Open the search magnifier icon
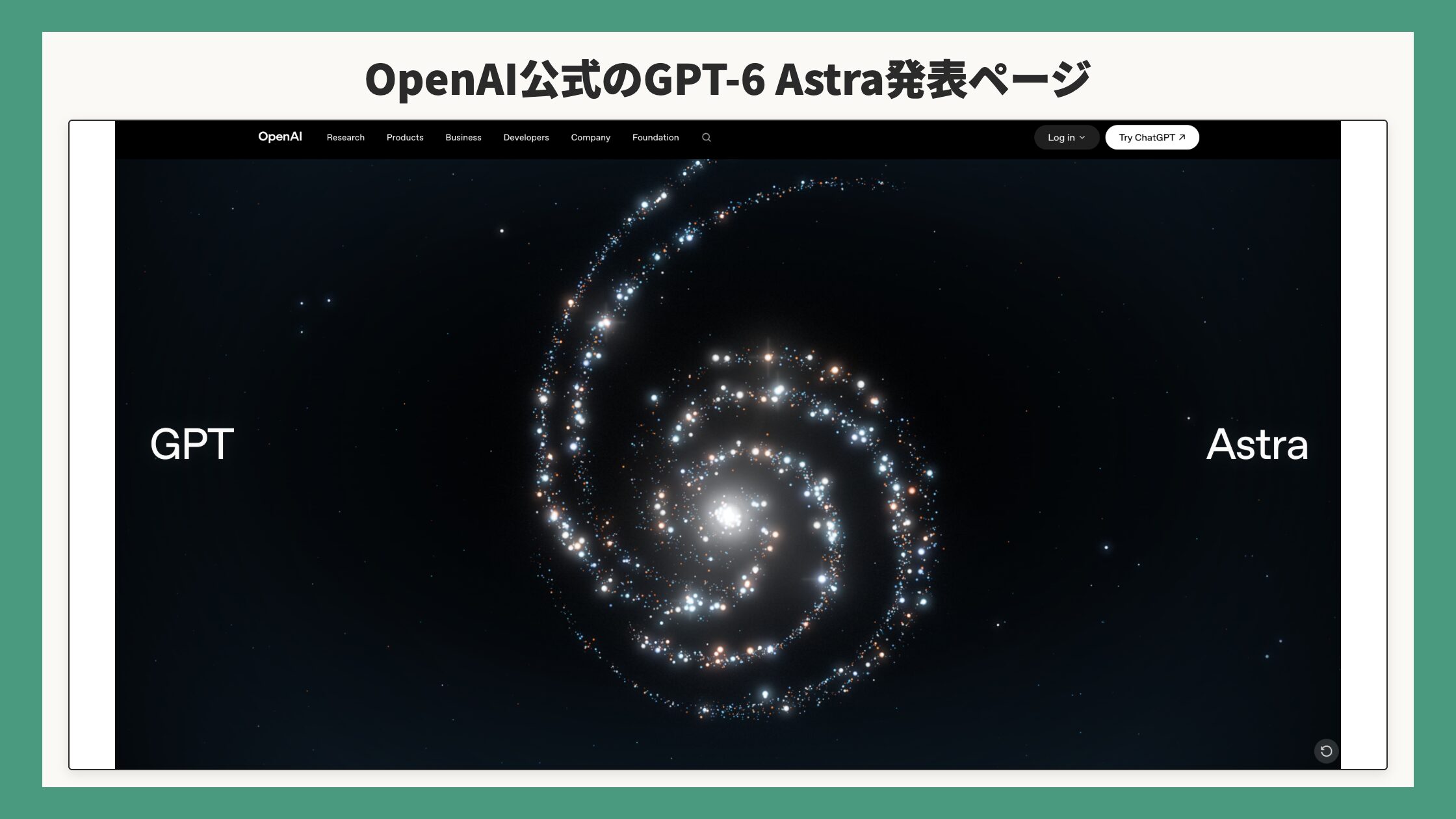The height and width of the screenshot is (819, 1456). pos(707,137)
